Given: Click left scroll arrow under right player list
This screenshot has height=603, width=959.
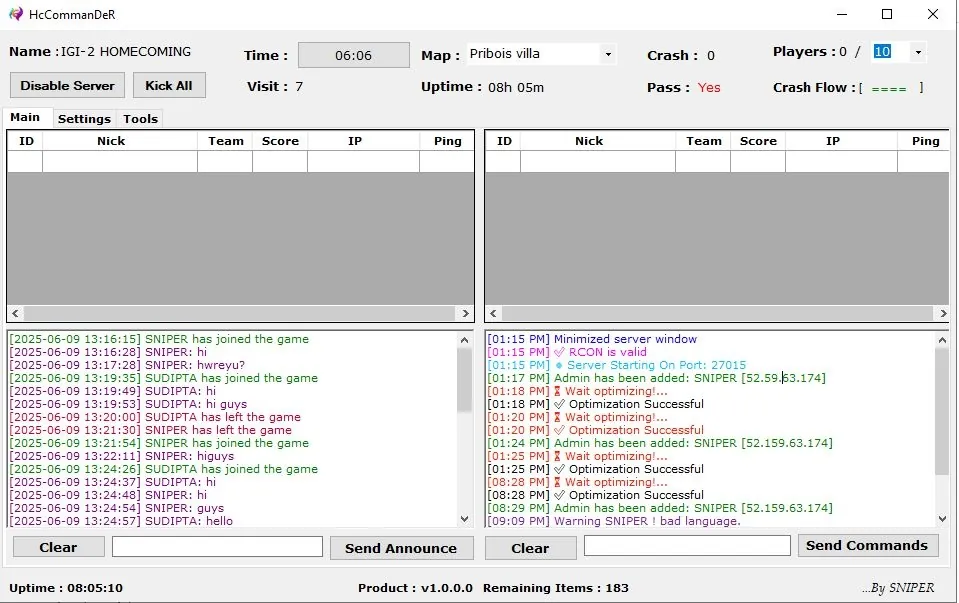Looking at the screenshot, I should click(x=491, y=312).
